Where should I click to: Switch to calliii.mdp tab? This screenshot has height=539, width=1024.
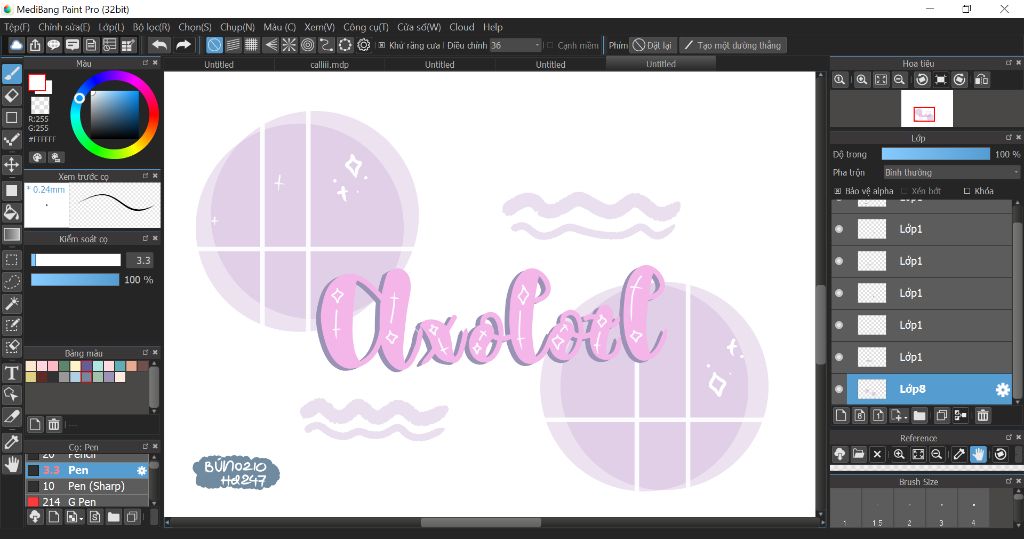pos(330,64)
